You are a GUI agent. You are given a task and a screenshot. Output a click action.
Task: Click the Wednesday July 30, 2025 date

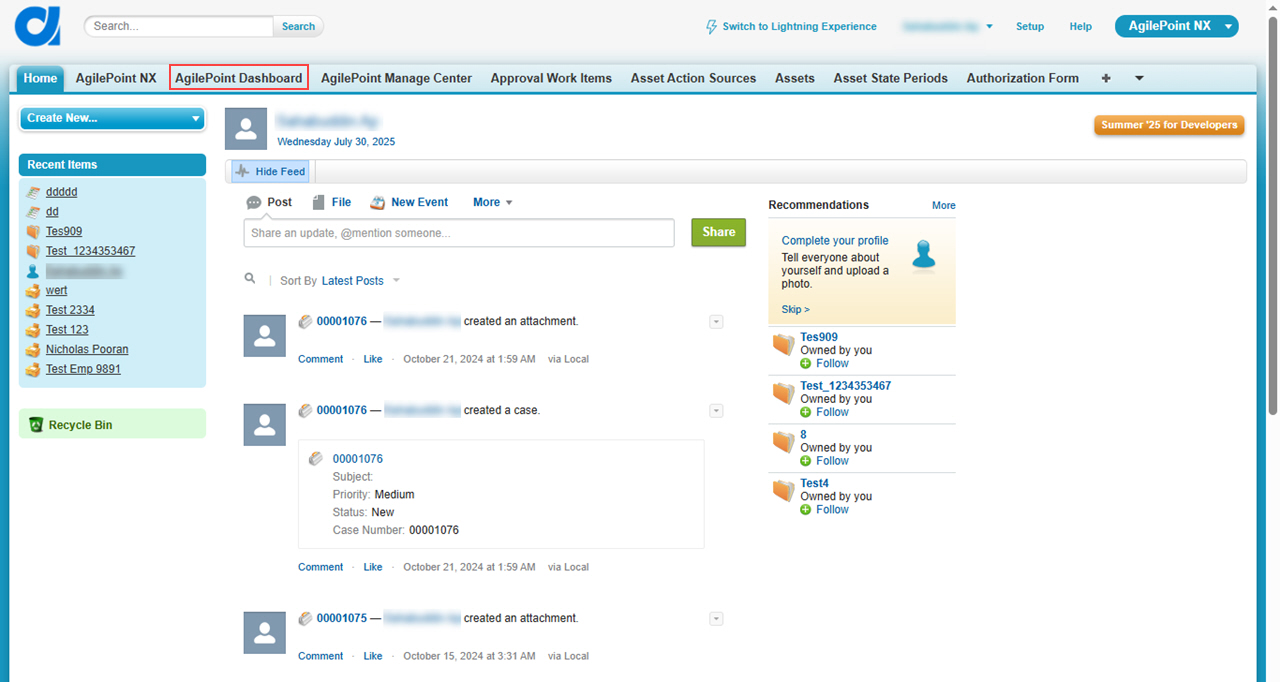336,142
